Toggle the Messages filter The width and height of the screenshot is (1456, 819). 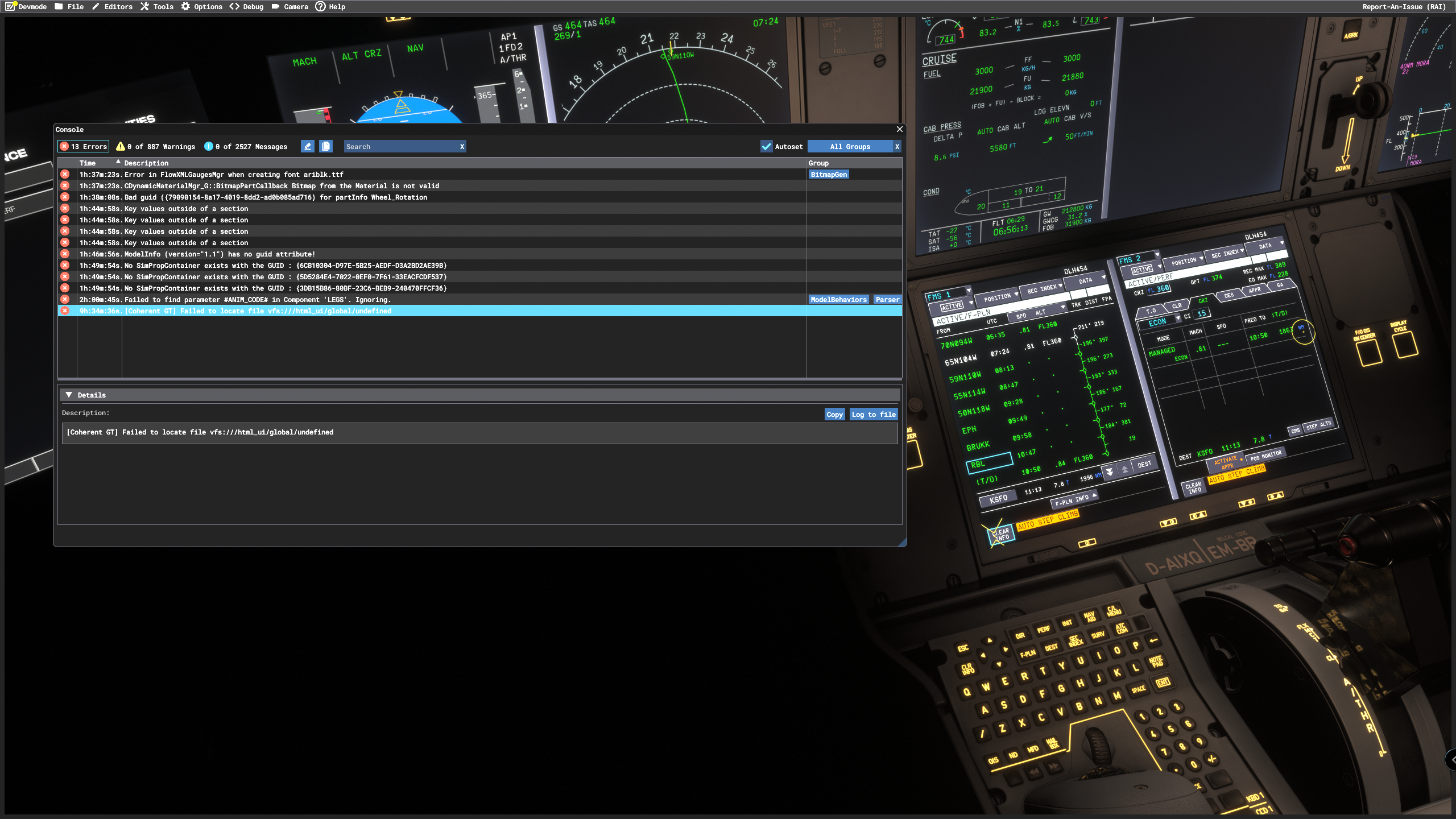pos(246,146)
